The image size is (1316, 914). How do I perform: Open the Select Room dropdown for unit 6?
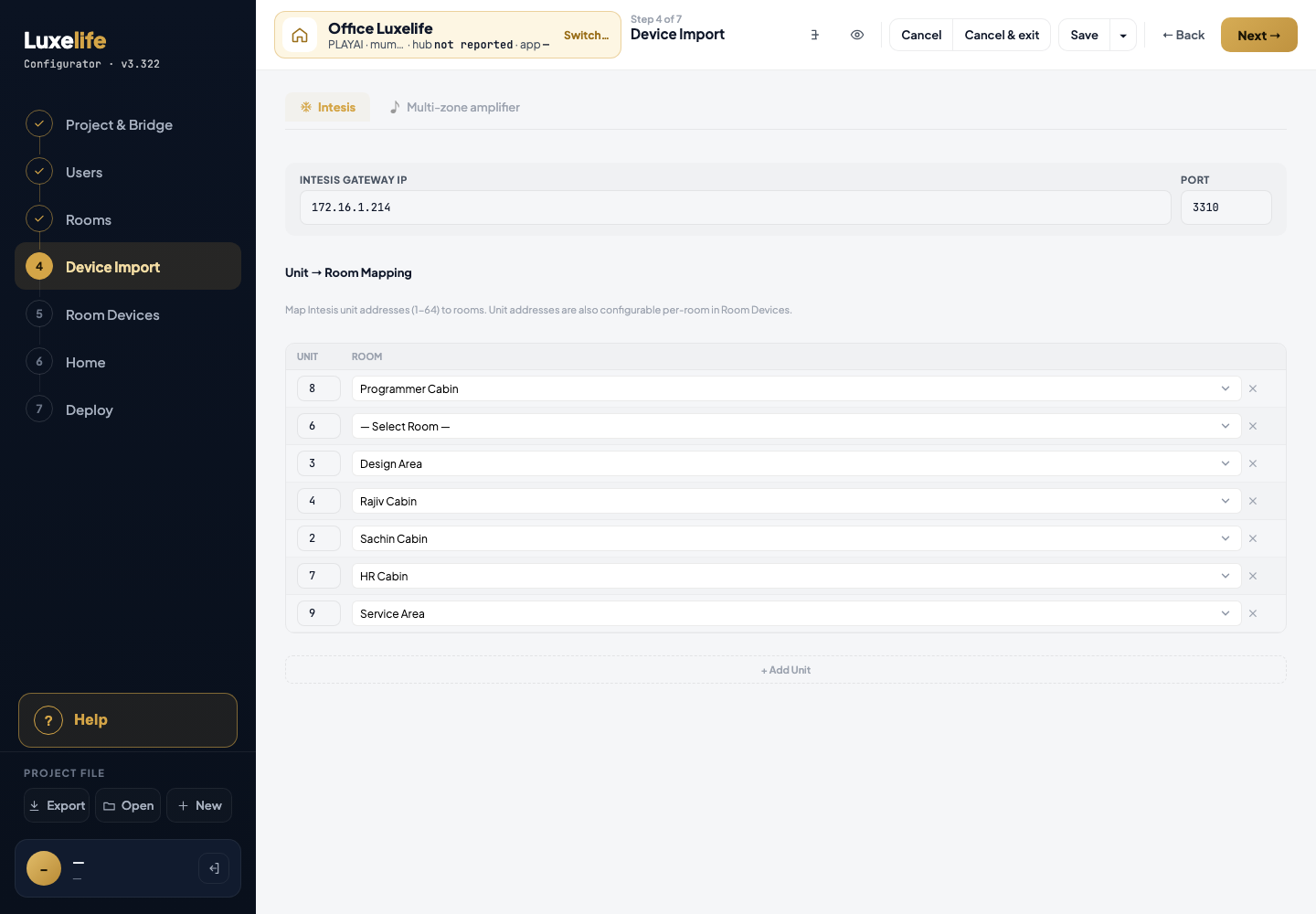796,426
